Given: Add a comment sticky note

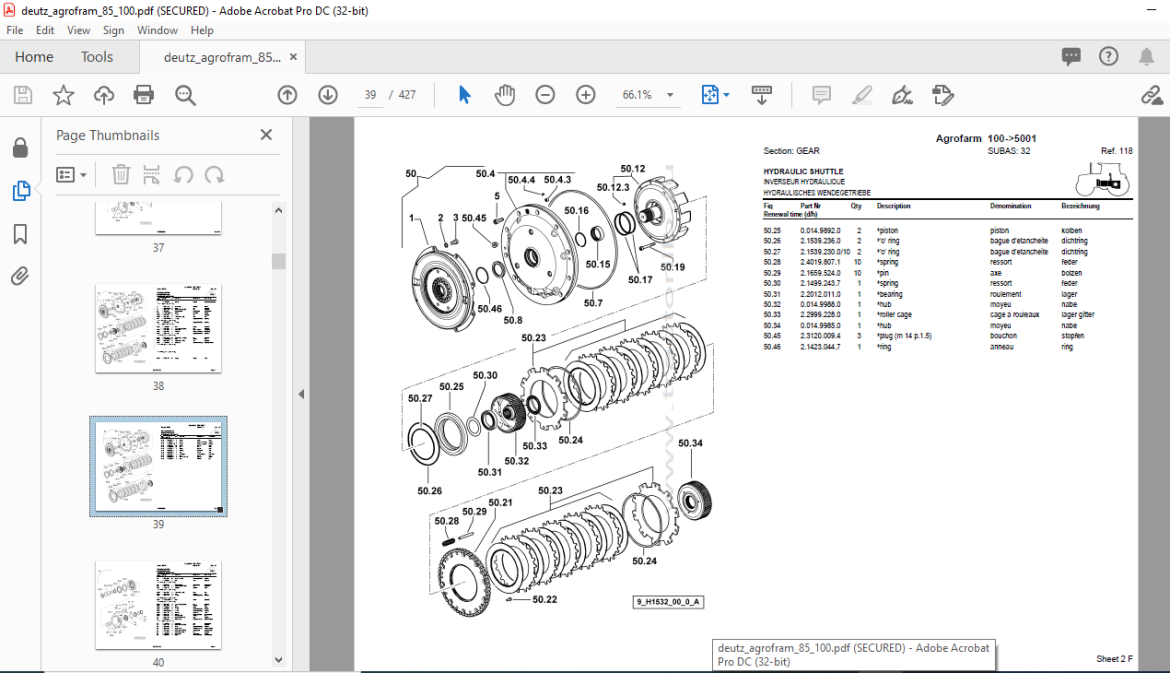Looking at the screenshot, I should [822, 95].
